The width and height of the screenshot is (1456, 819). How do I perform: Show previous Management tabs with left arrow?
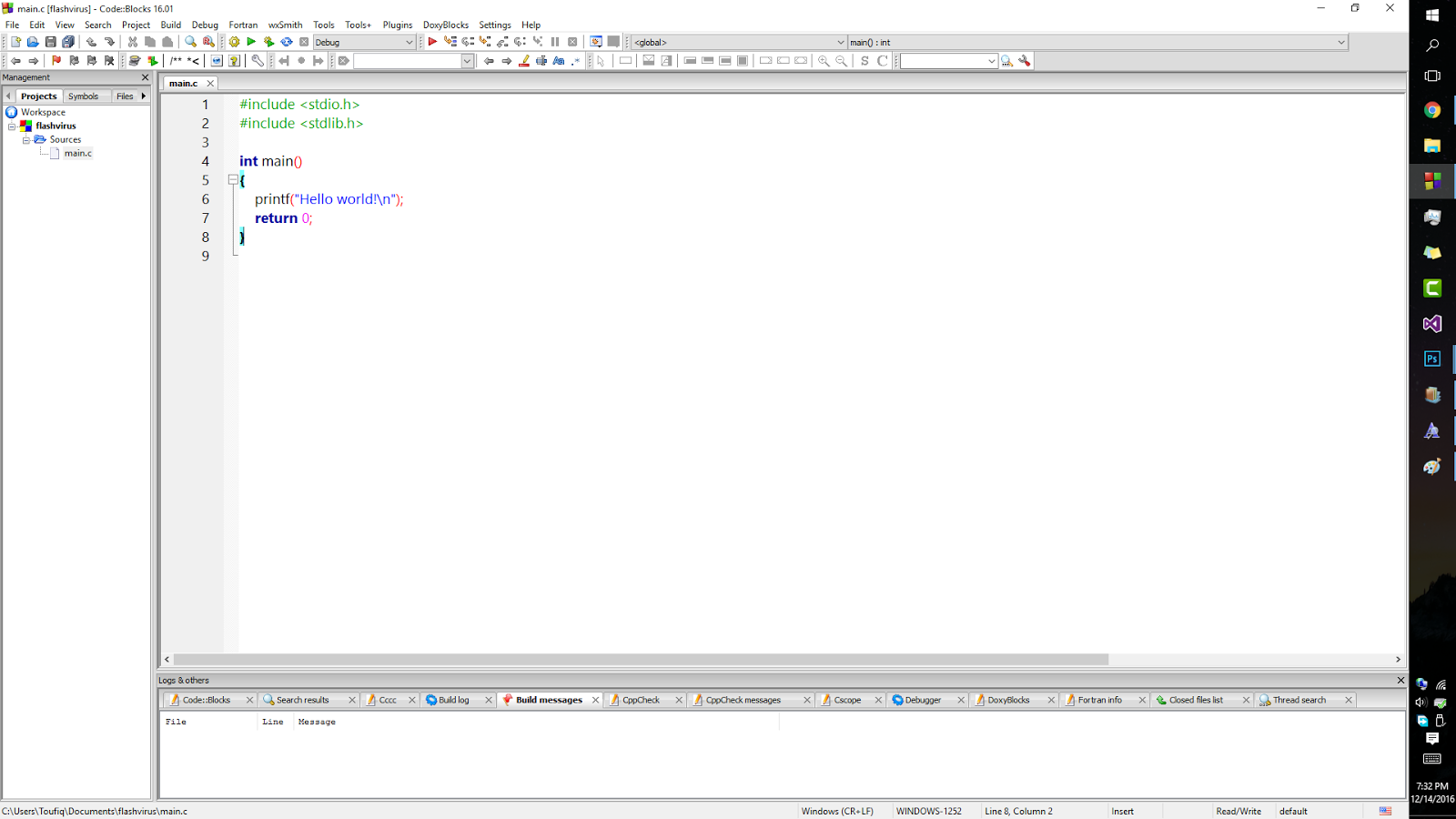pos(8,96)
